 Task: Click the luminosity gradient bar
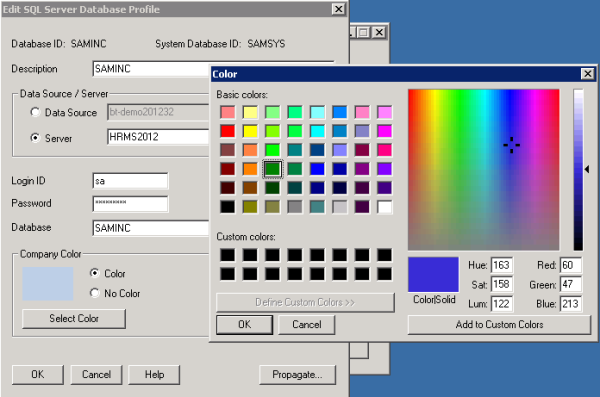coord(578,170)
